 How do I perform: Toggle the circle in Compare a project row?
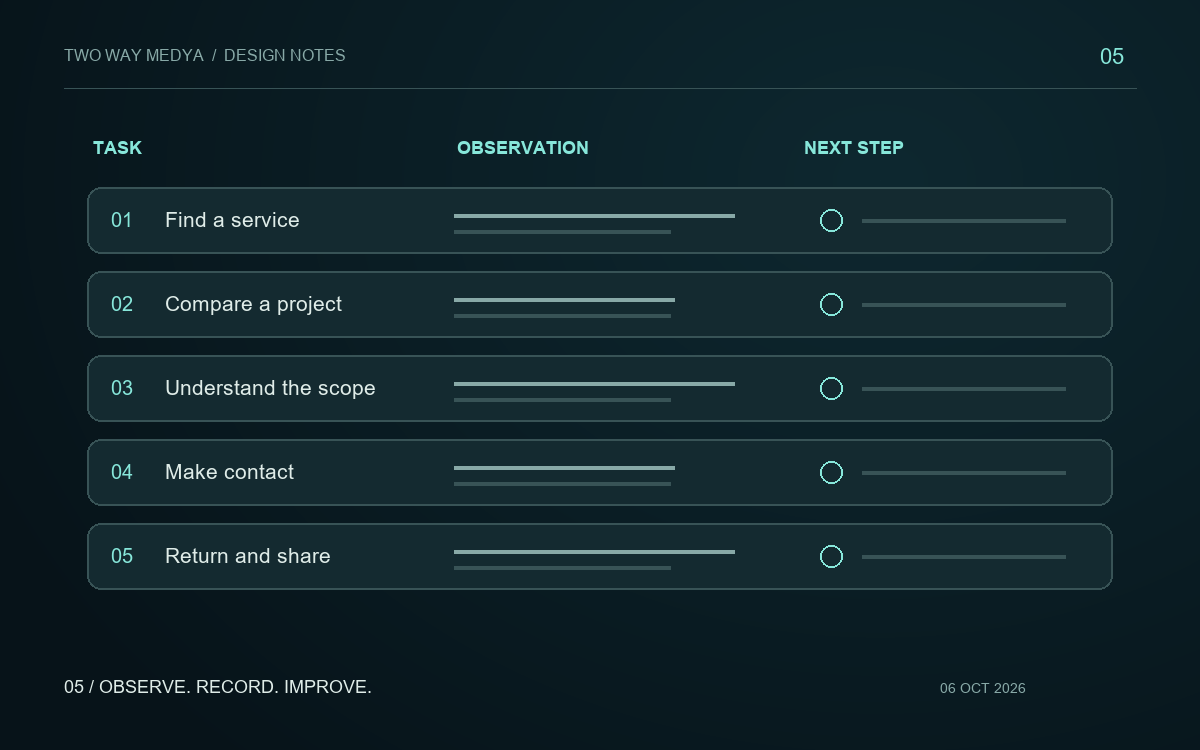coord(831,305)
